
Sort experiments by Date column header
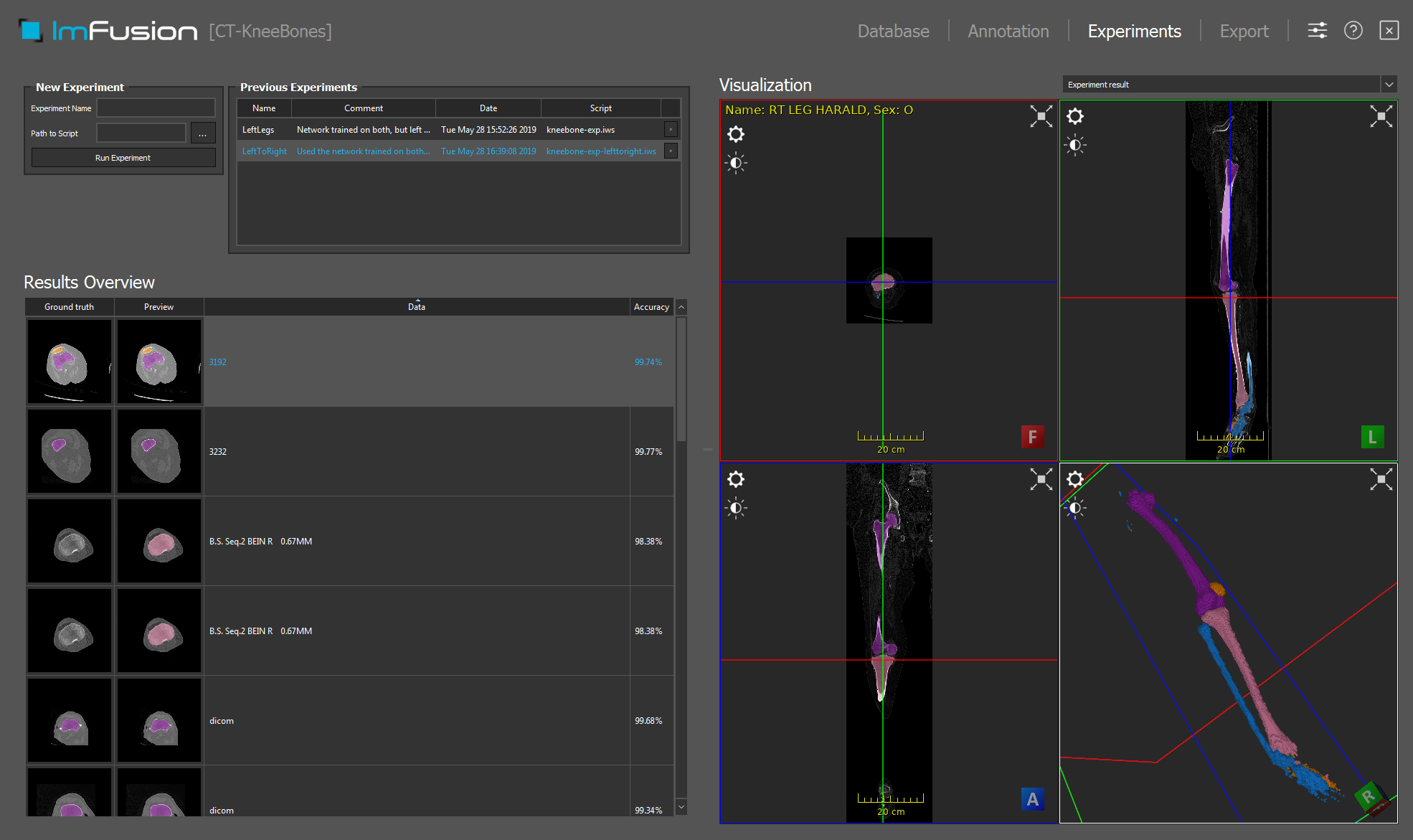[488, 108]
